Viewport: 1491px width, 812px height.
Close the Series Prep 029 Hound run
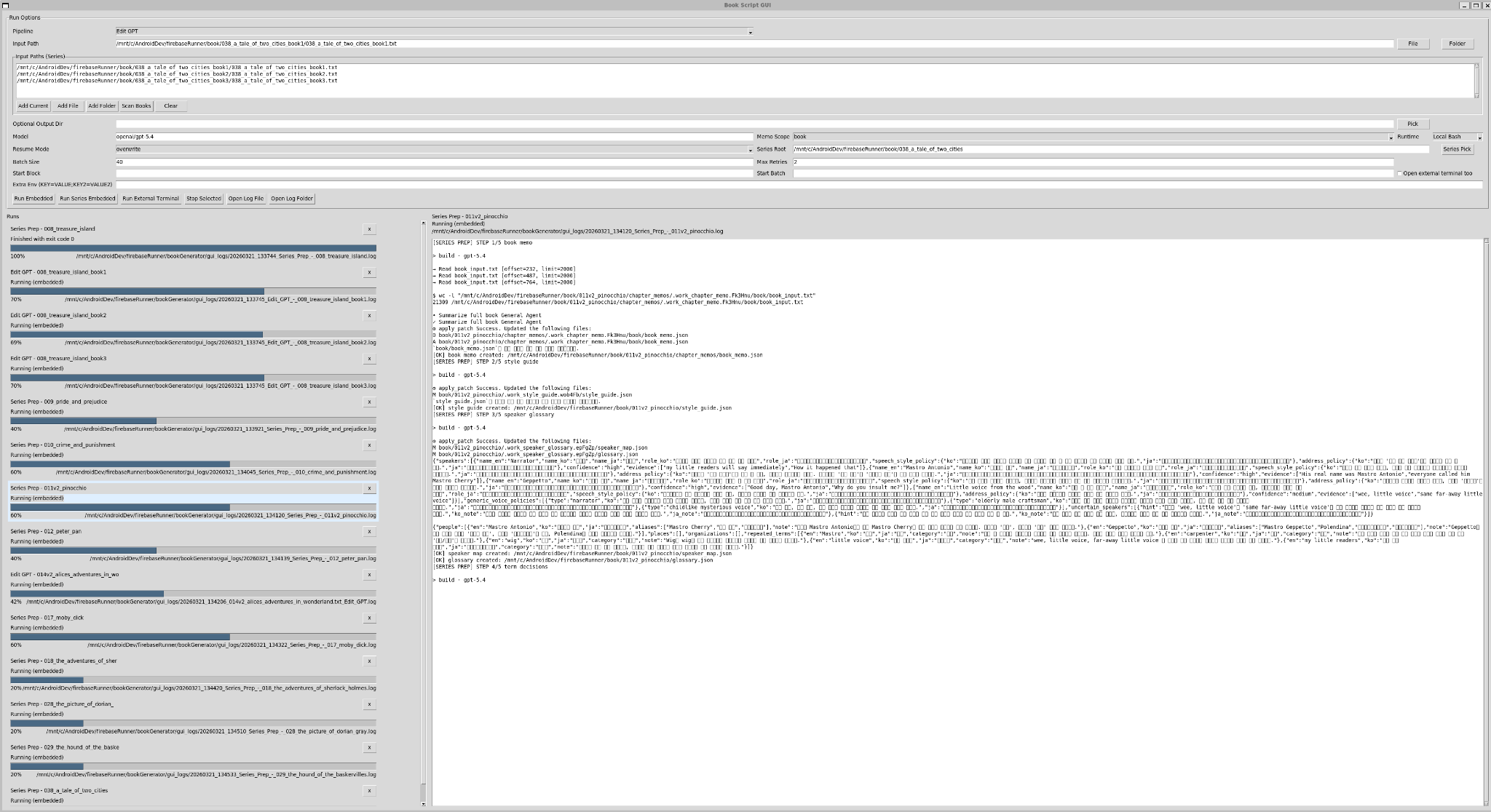tap(369, 747)
